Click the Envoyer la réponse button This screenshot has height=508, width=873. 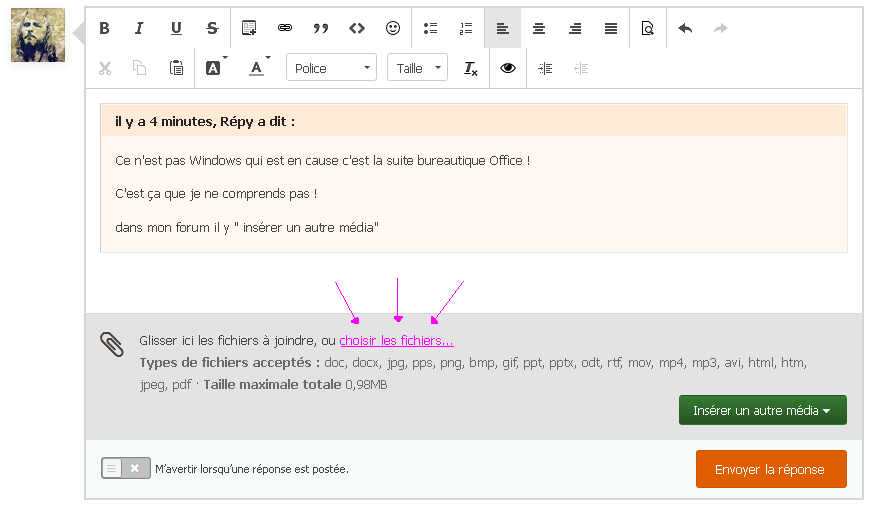pos(770,469)
